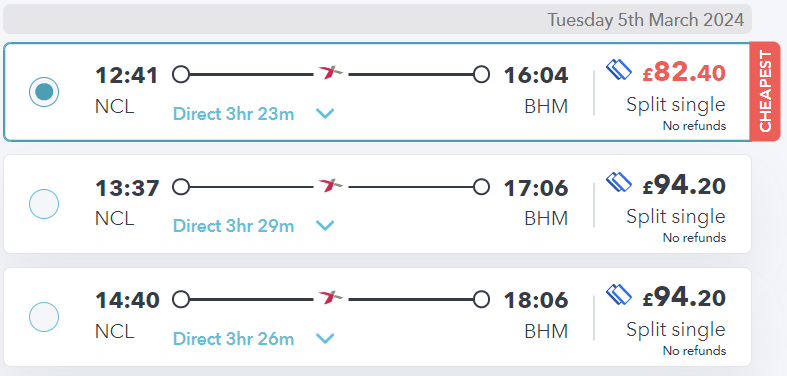This screenshot has width=787, height=376.
Task: Open the Direct 3hr 23m journey link
Action: [x=233, y=114]
